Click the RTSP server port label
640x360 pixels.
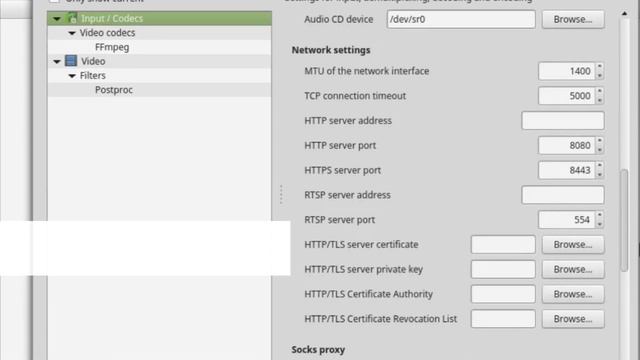(x=340, y=220)
